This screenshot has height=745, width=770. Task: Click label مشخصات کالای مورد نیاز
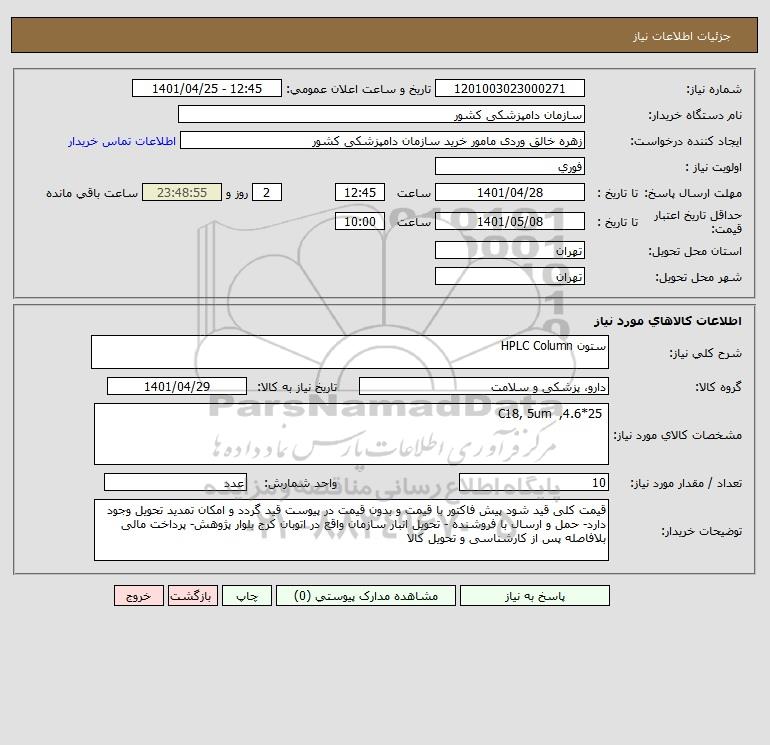coord(678,435)
